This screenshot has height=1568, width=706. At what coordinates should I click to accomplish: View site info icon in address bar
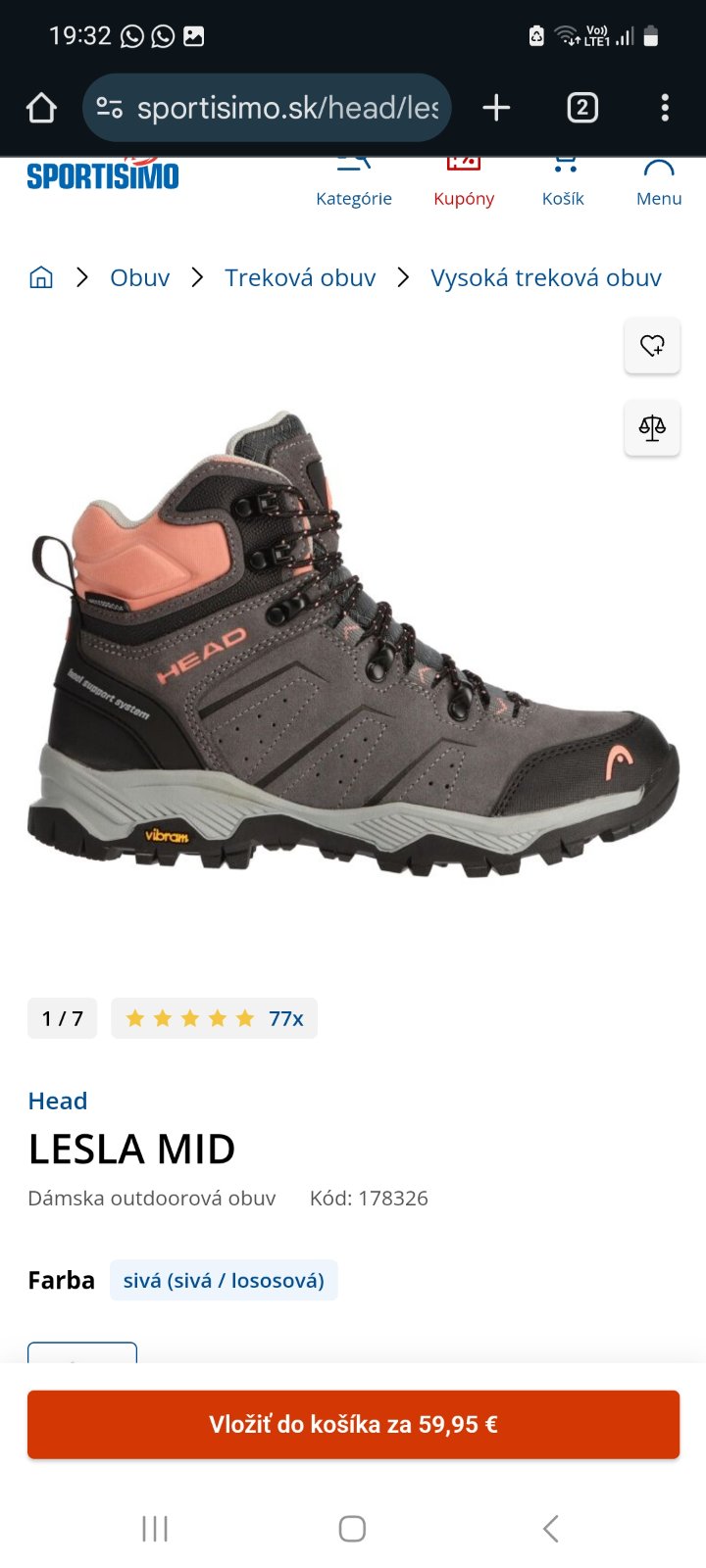110,108
